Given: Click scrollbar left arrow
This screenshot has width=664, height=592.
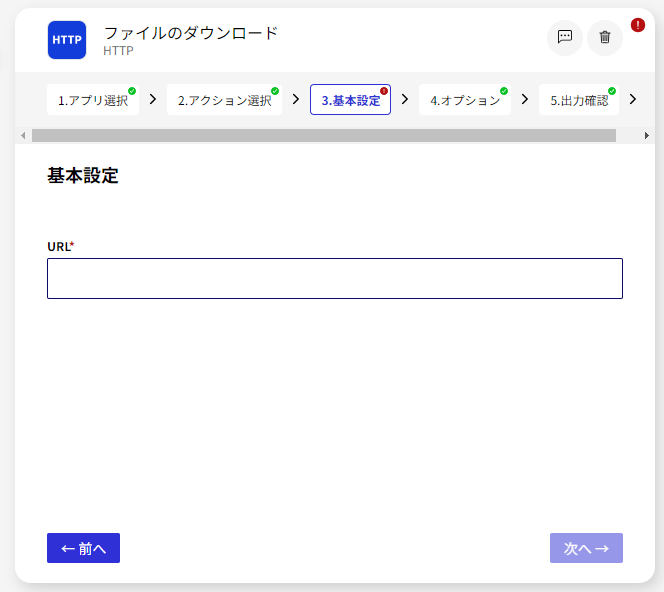Looking at the screenshot, I should click(23, 136).
